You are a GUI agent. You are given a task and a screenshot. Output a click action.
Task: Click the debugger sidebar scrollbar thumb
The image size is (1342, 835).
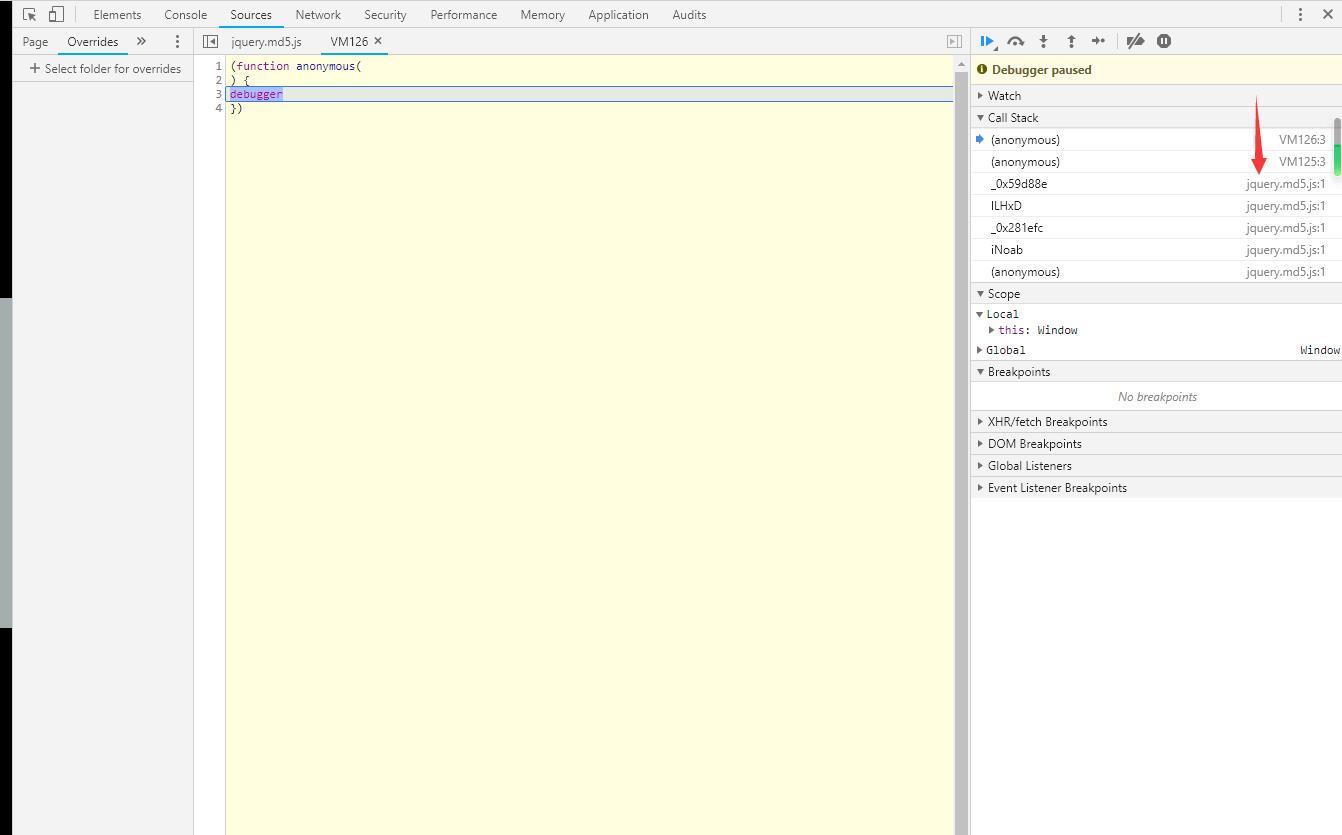(x=1337, y=146)
